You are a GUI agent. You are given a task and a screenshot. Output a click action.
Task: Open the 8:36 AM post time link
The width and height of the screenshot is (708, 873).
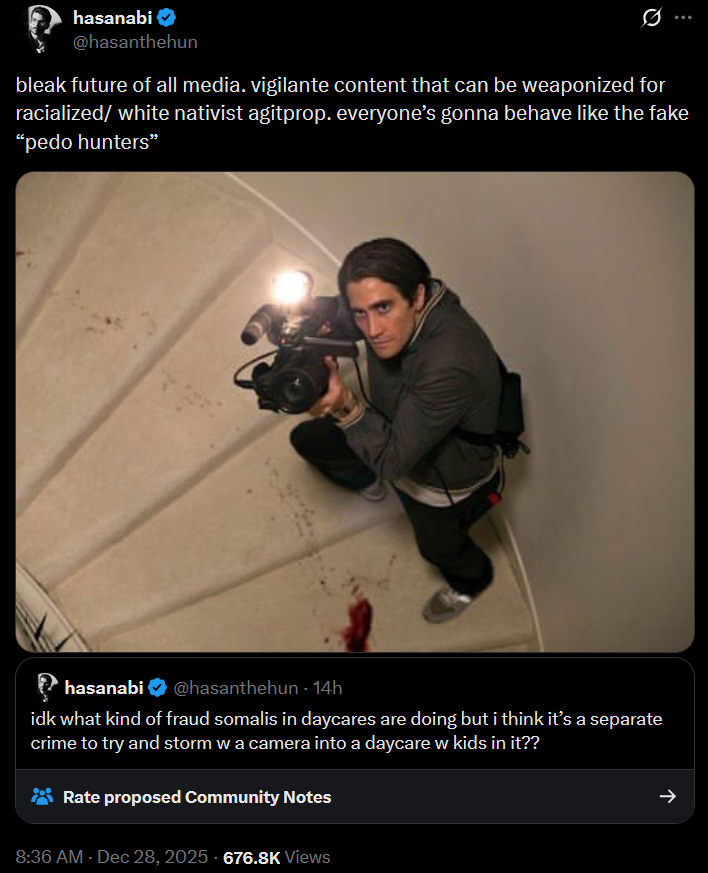click(x=49, y=857)
